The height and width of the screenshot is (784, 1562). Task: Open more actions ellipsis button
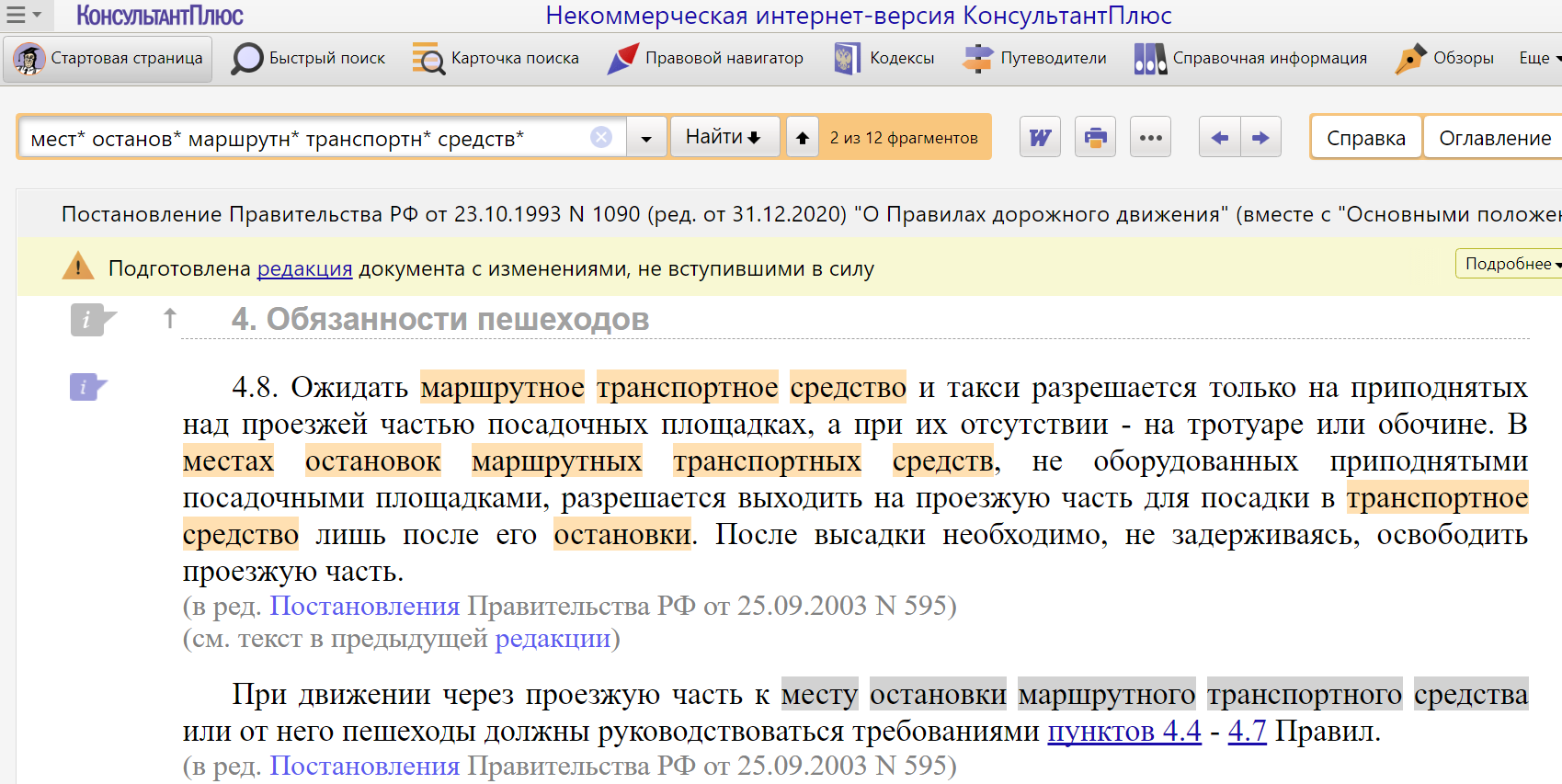(x=1150, y=138)
